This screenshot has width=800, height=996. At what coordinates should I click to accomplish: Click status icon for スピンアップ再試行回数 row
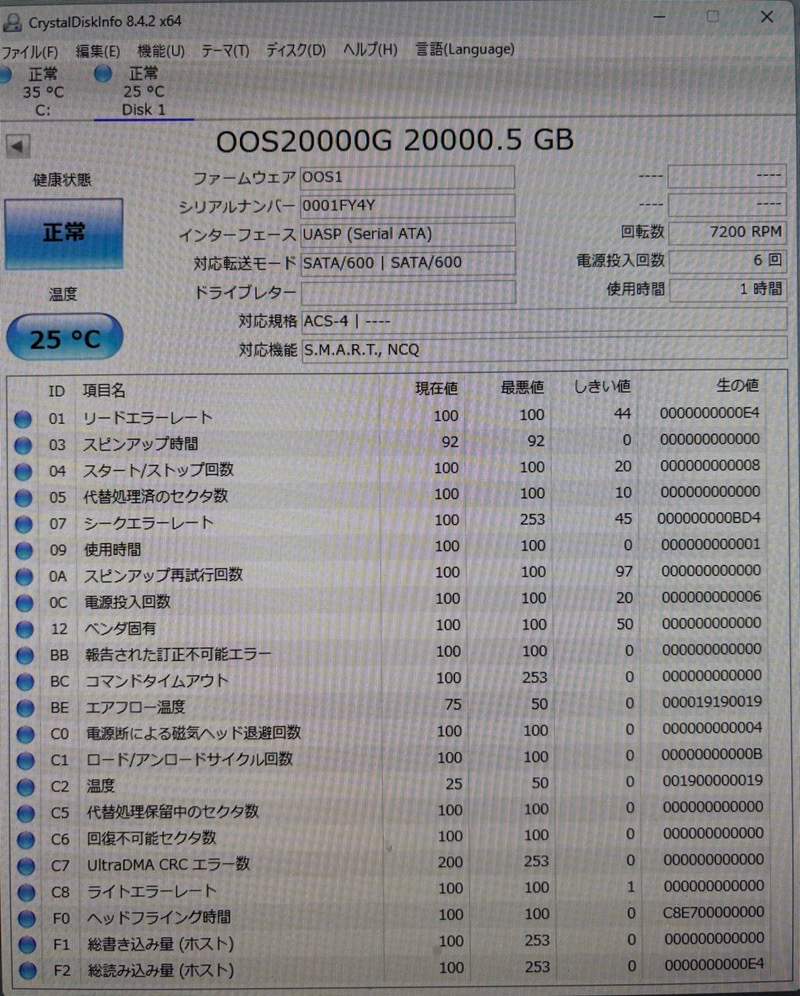[x=24, y=576]
